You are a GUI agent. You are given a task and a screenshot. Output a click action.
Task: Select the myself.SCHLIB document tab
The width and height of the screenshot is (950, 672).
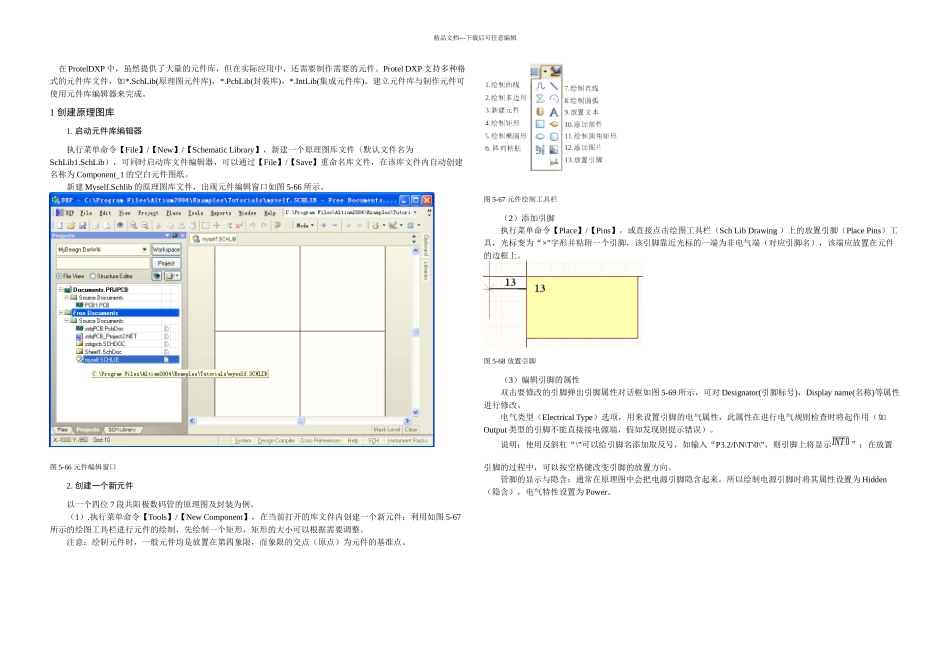click(x=214, y=239)
